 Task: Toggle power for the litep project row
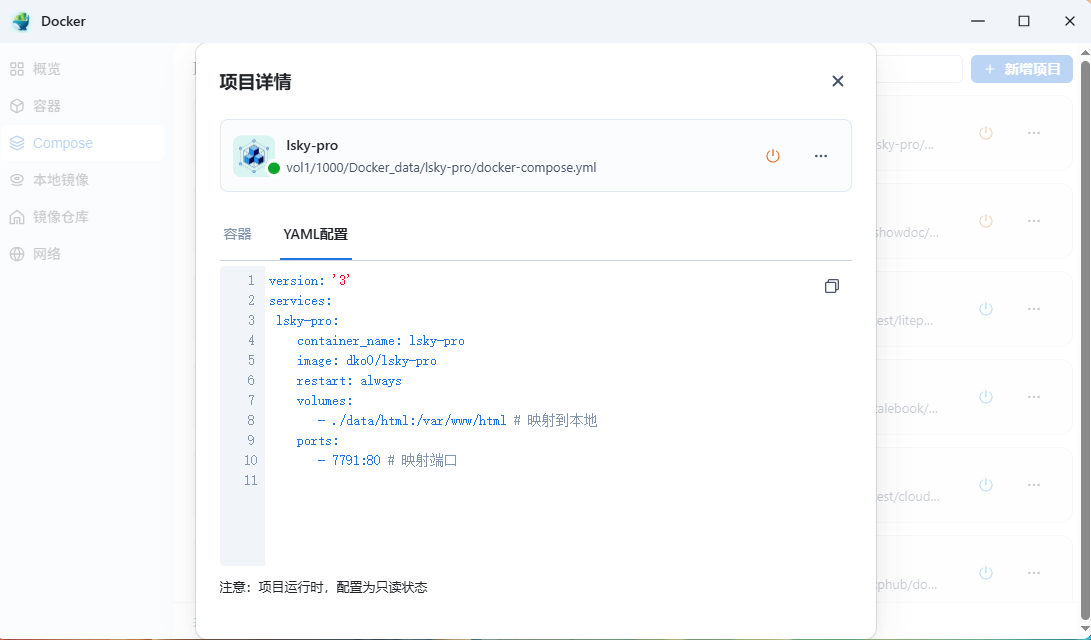(x=986, y=309)
